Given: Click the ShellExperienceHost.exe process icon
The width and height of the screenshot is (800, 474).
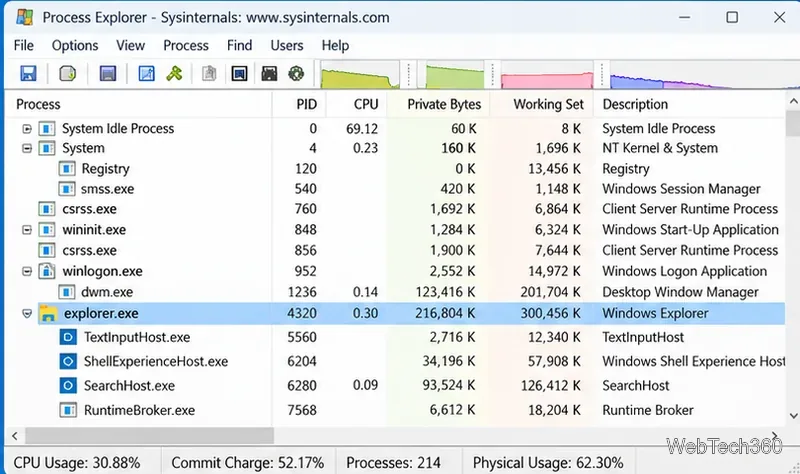Looking at the screenshot, I should tap(68, 361).
